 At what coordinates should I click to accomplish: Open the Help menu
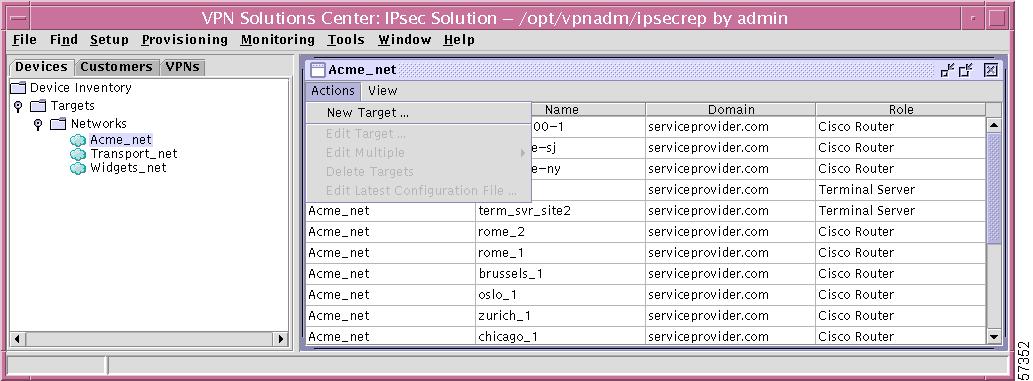[x=459, y=40]
